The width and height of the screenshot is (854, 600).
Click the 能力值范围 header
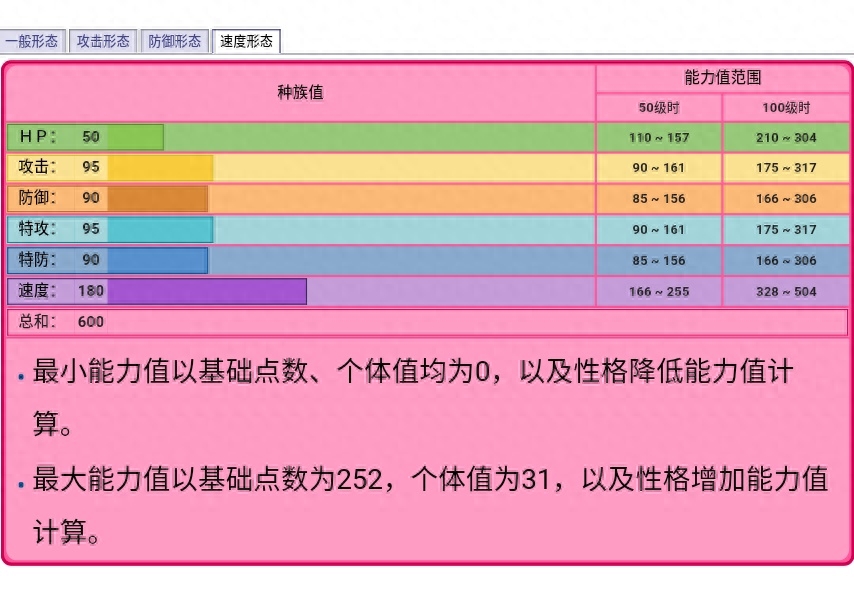tap(723, 78)
